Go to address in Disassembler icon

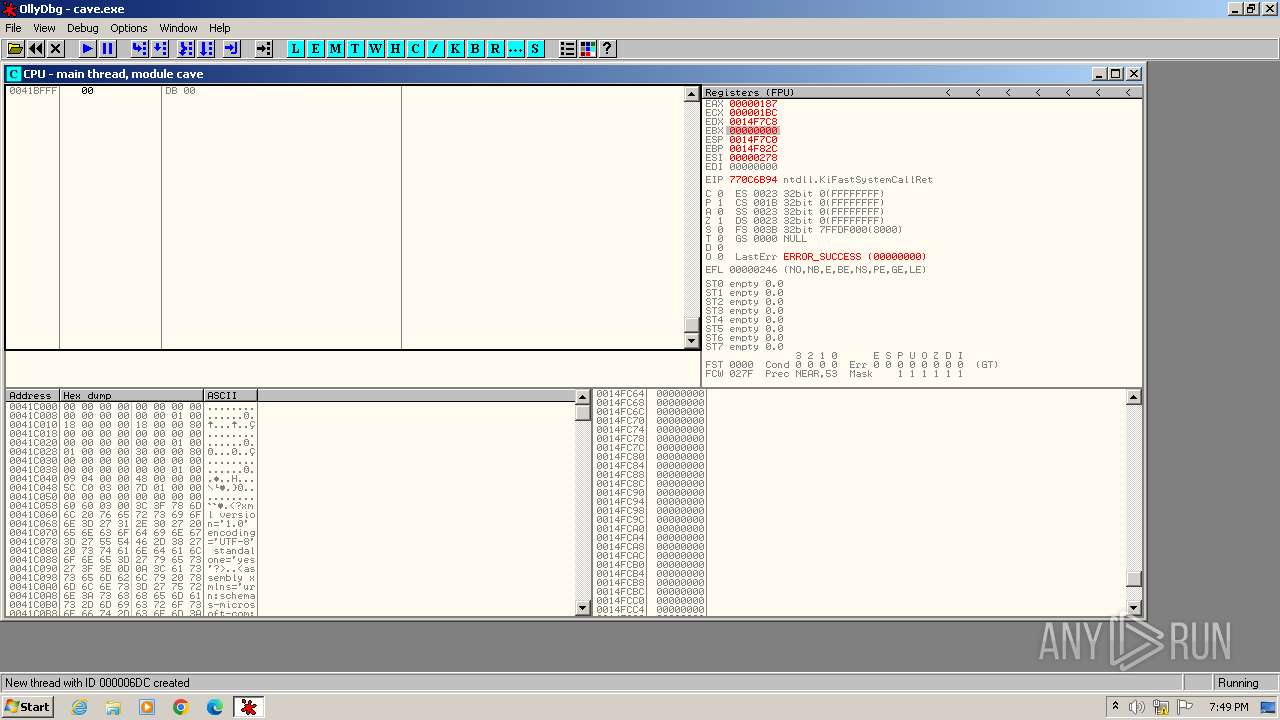263,48
